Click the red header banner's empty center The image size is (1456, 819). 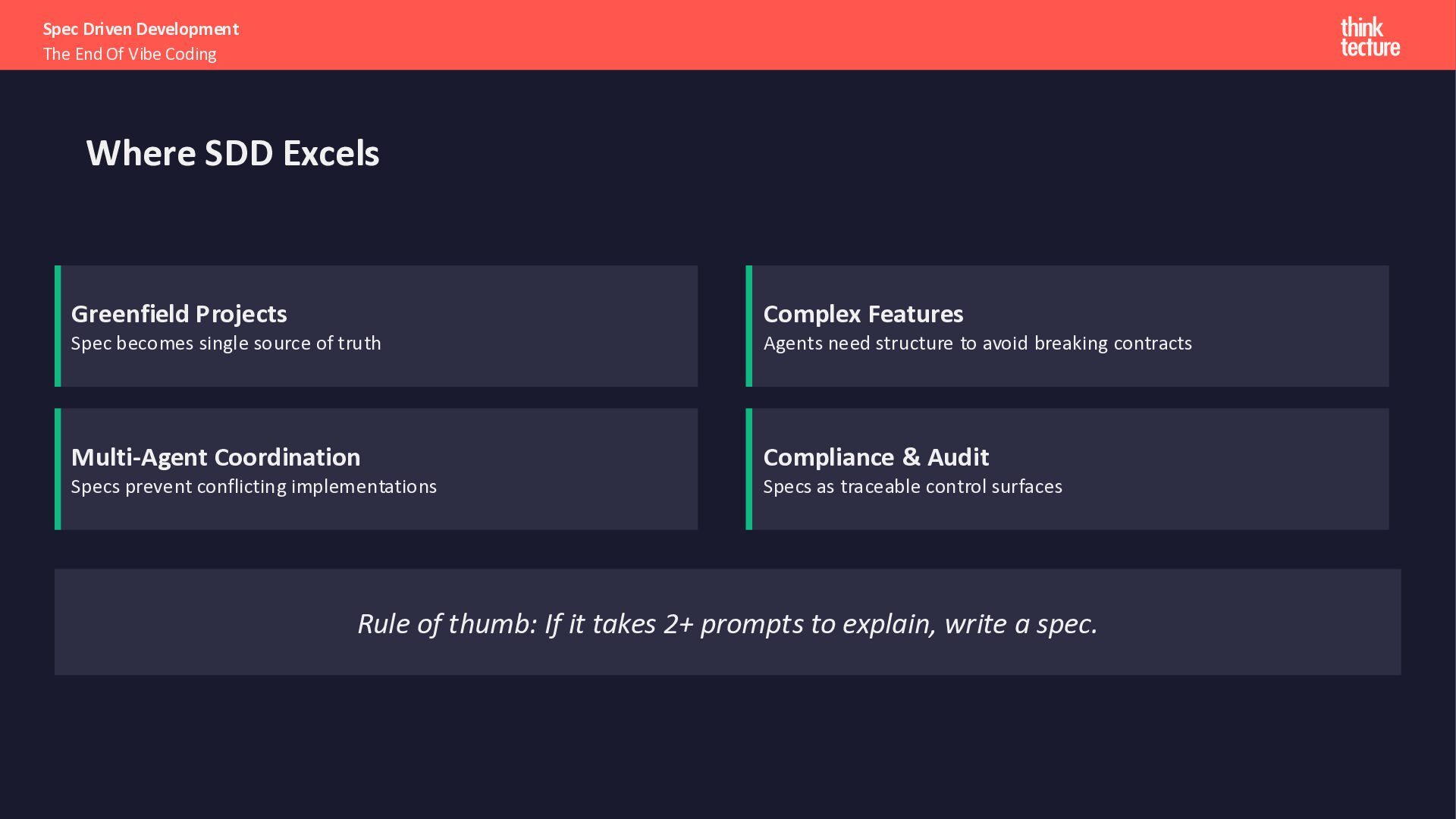[728, 35]
